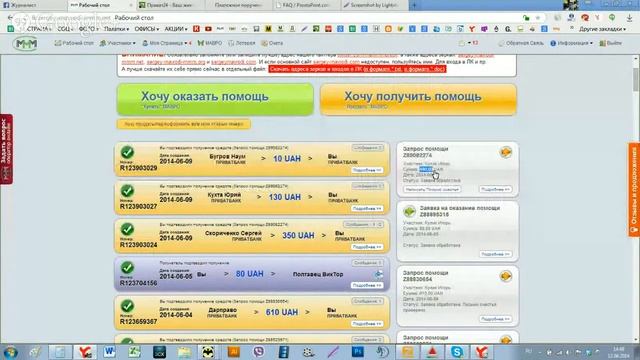This screenshot has height=360, width=640.
Task: Click 'Подробнее' in request Z88082274 card
Action: click(495, 189)
